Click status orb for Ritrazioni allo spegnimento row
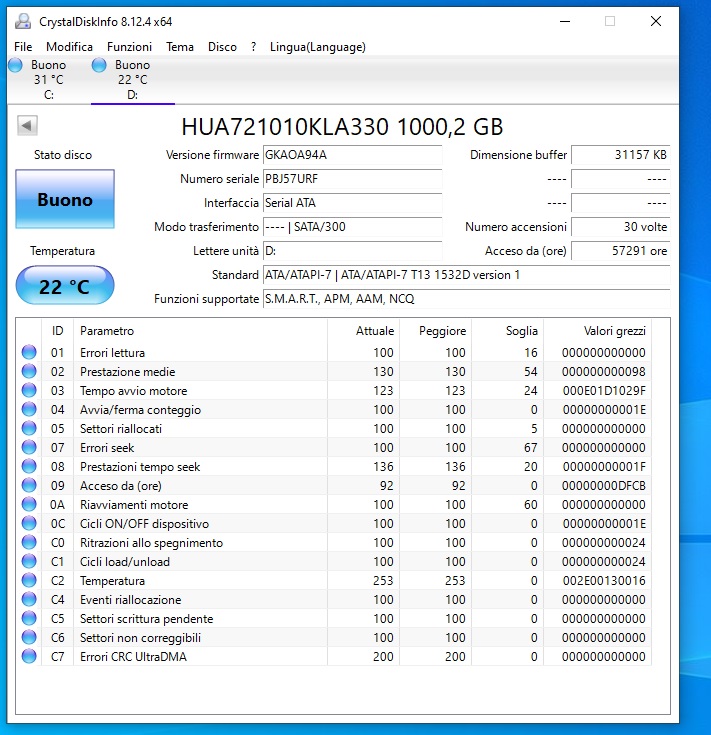The image size is (711, 735). (x=29, y=542)
